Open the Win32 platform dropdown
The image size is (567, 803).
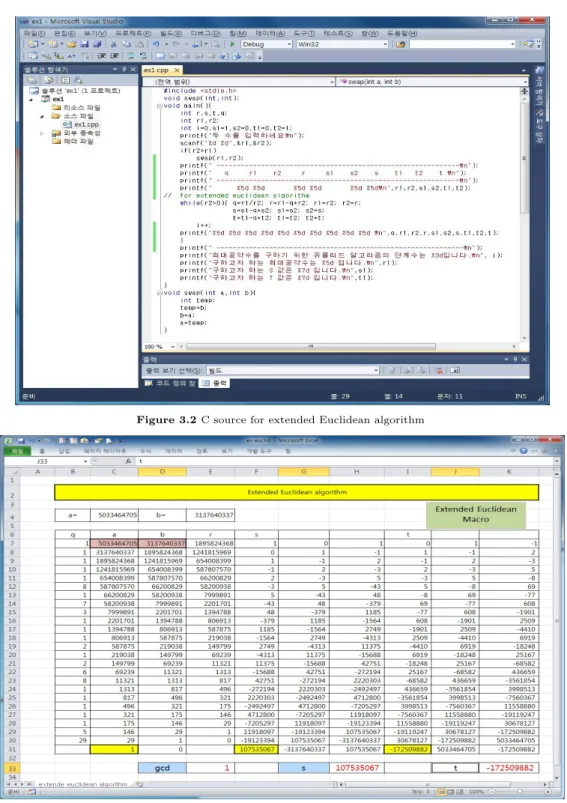point(385,45)
